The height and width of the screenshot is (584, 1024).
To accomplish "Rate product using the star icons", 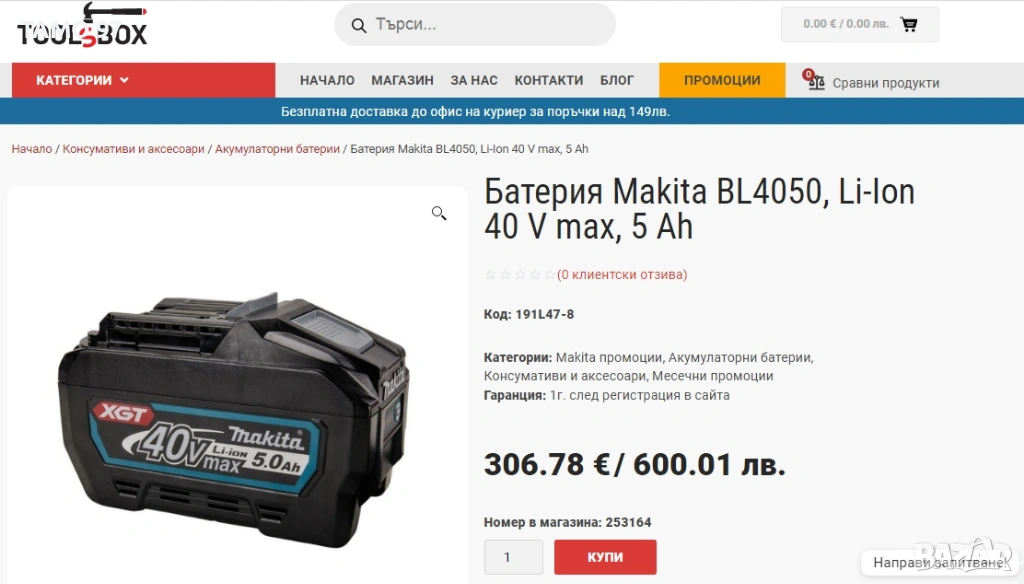I will click(x=520, y=274).
